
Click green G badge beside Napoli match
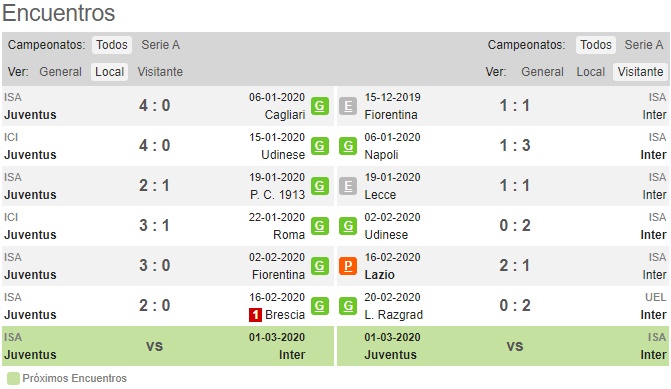pyautogui.click(x=348, y=146)
